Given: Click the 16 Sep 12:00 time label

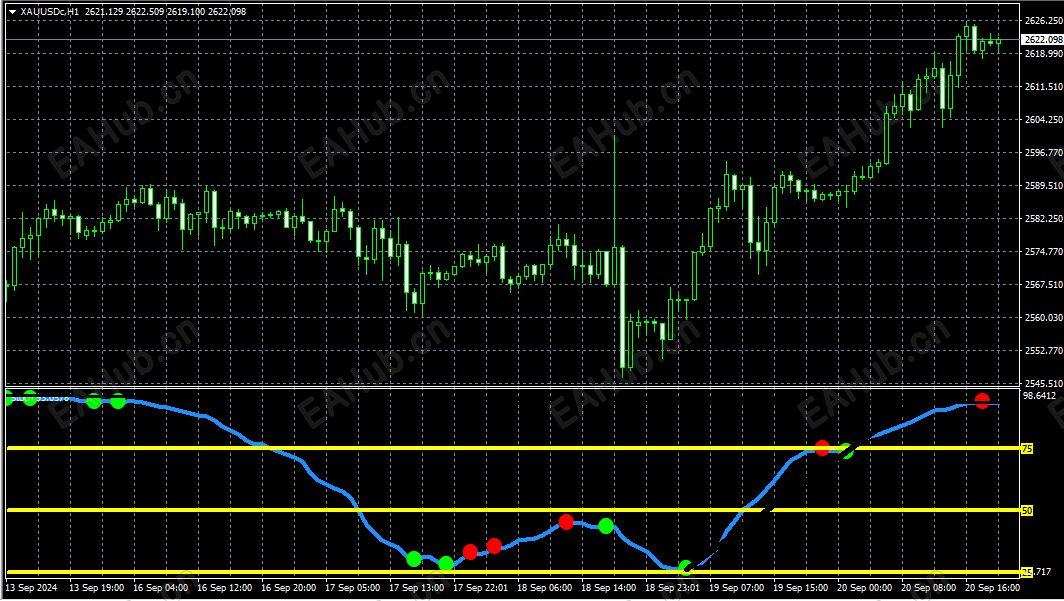Looking at the screenshot, I should tap(225, 587).
